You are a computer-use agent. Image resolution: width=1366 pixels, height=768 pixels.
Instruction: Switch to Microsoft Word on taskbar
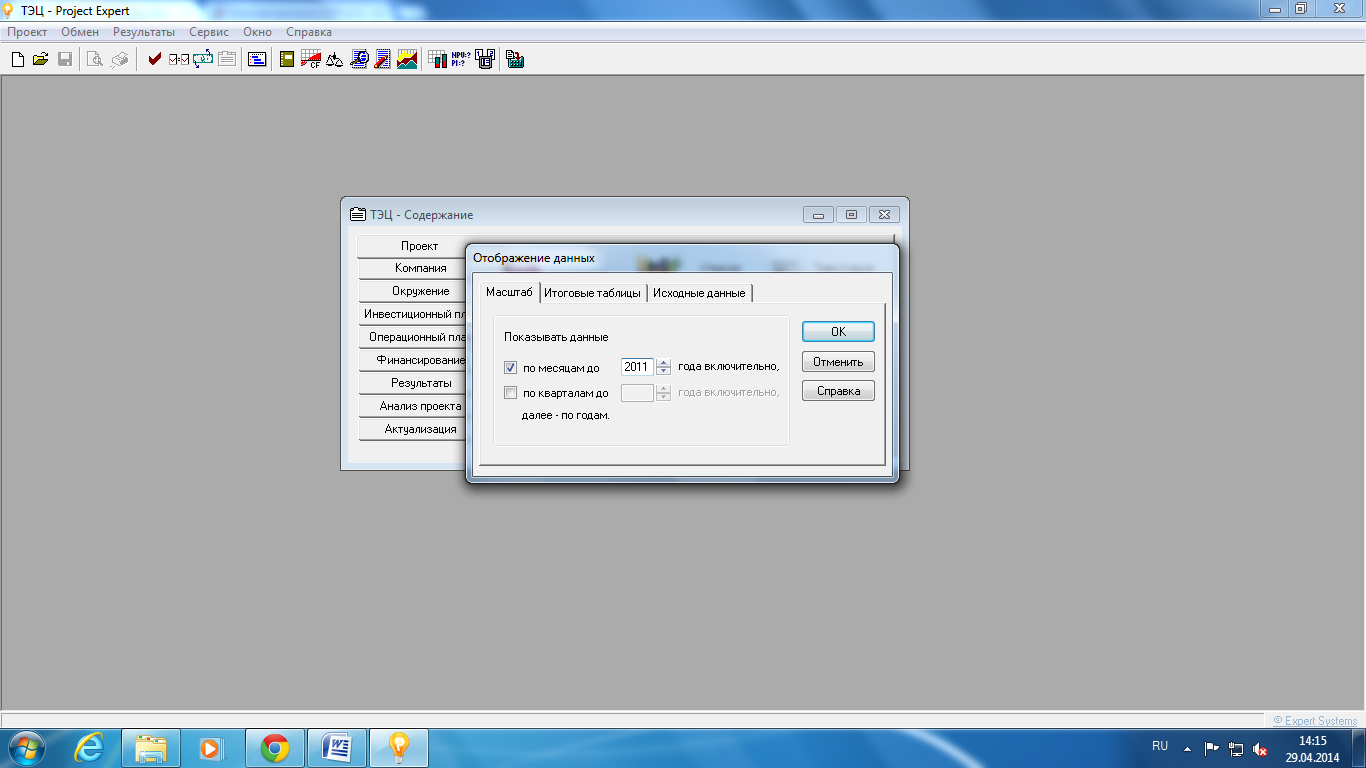tap(337, 748)
